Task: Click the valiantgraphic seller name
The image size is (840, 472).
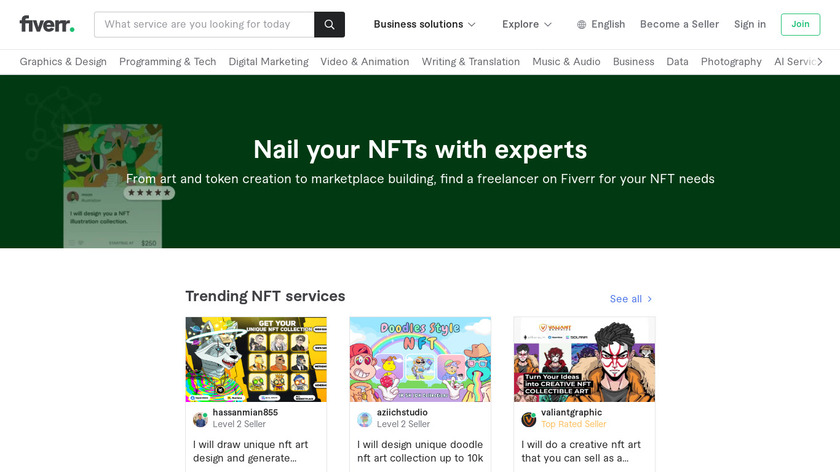Action: [572, 413]
